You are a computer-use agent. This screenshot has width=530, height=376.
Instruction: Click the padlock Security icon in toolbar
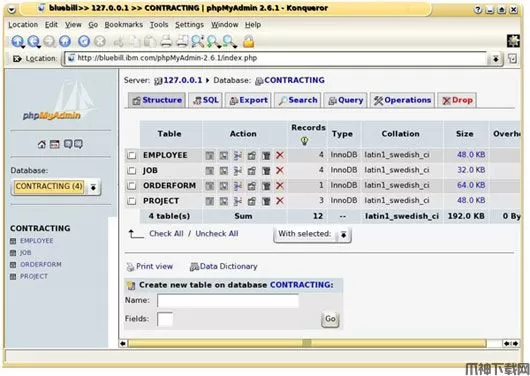tap(249, 42)
